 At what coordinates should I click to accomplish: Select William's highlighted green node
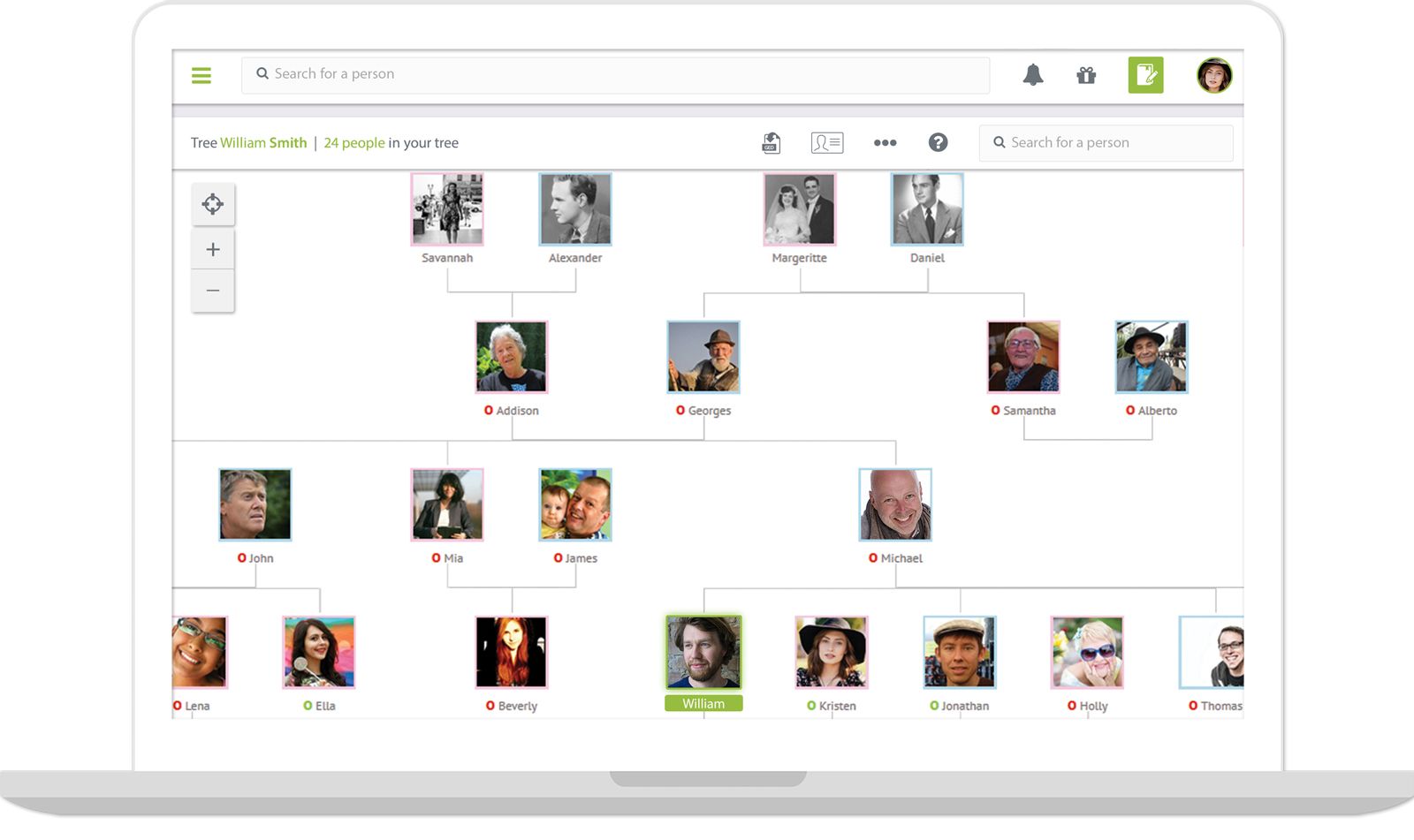click(x=704, y=652)
